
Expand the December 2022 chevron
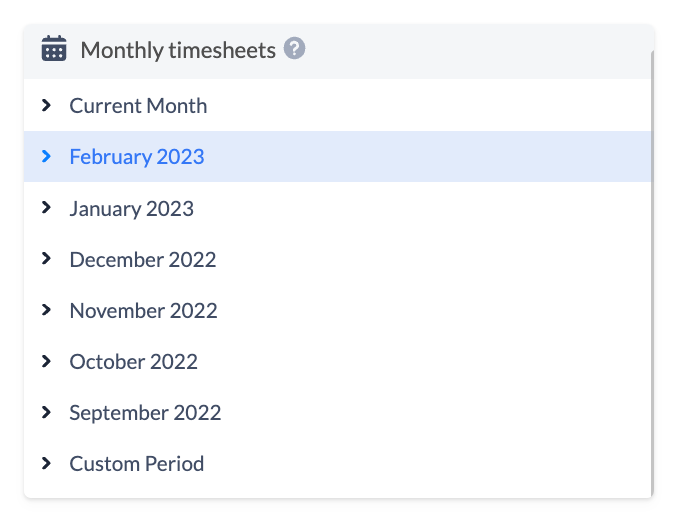(46, 259)
